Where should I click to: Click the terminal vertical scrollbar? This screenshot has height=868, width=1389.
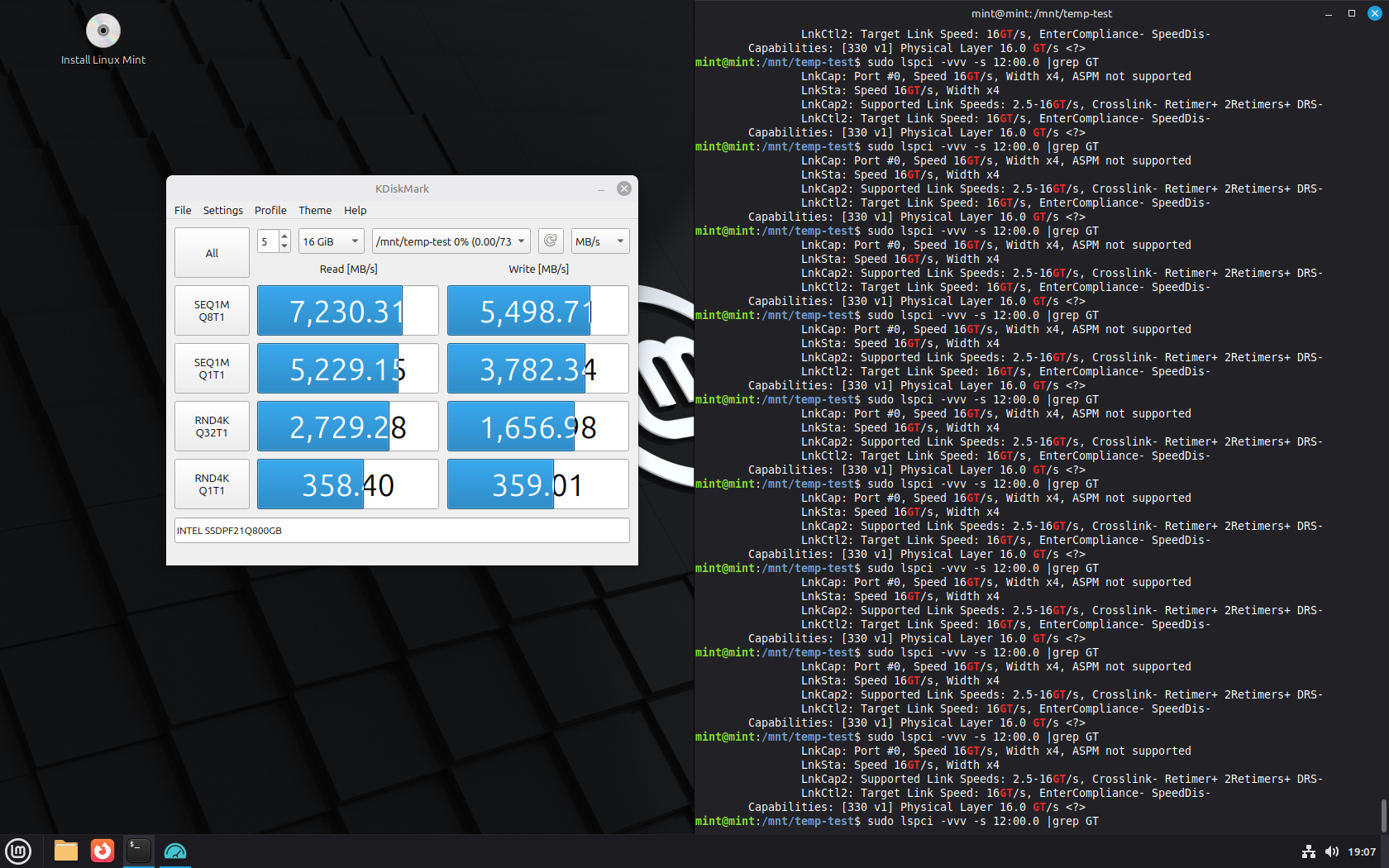click(x=1383, y=815)
